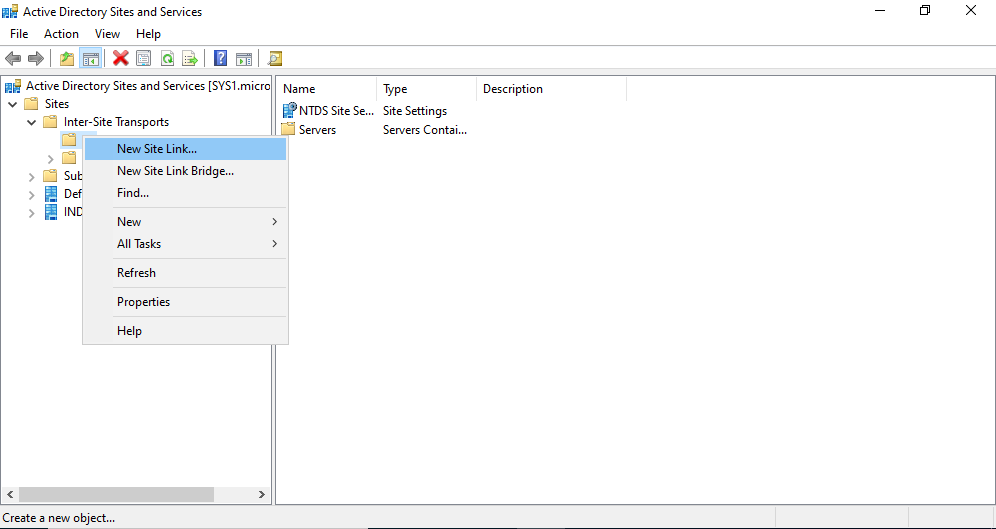Open the New submenu arrow
996x529 pixels.
[274, 222]
